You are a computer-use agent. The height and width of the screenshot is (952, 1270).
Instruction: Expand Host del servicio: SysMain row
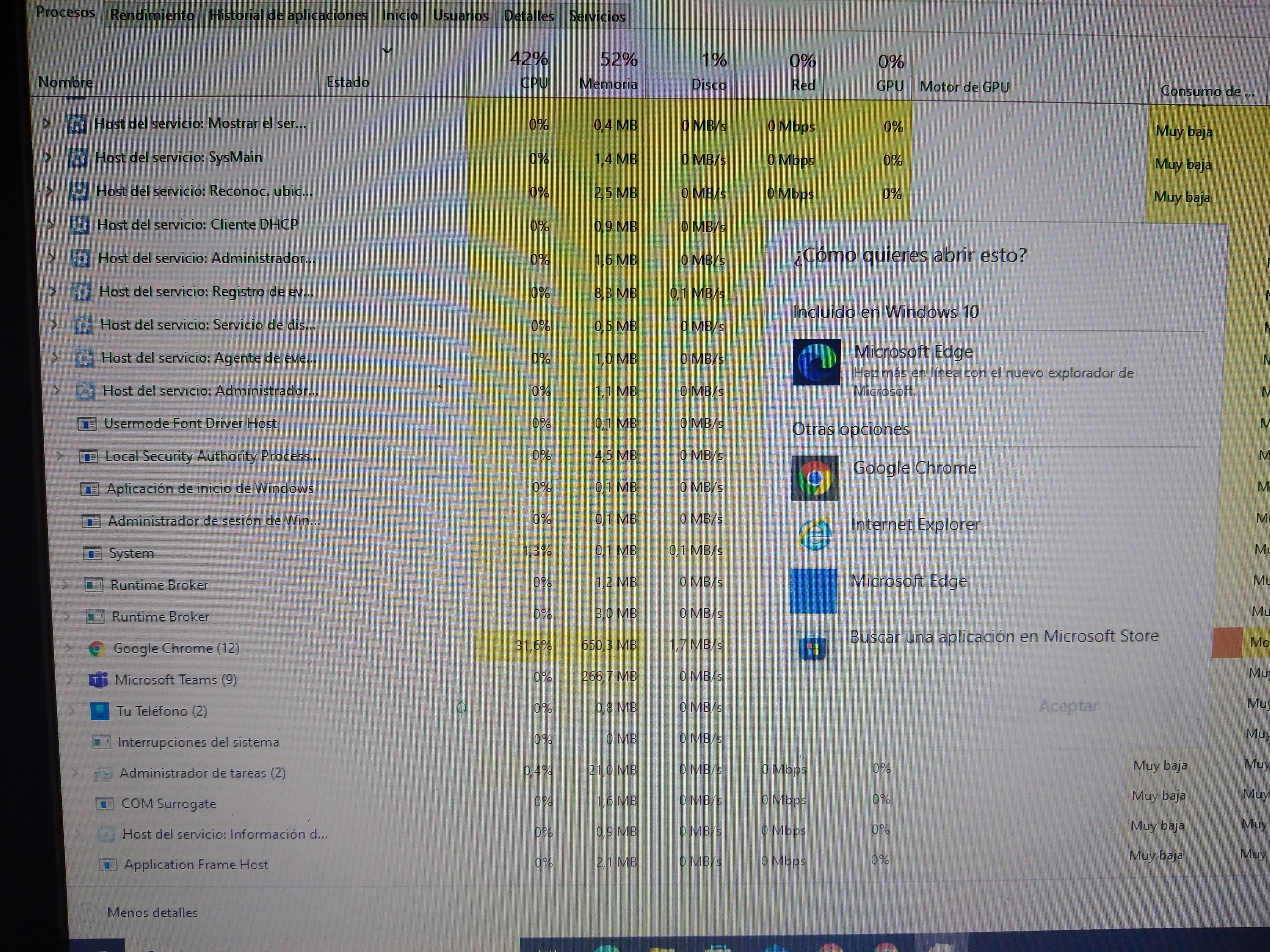[x=48, y=157]
